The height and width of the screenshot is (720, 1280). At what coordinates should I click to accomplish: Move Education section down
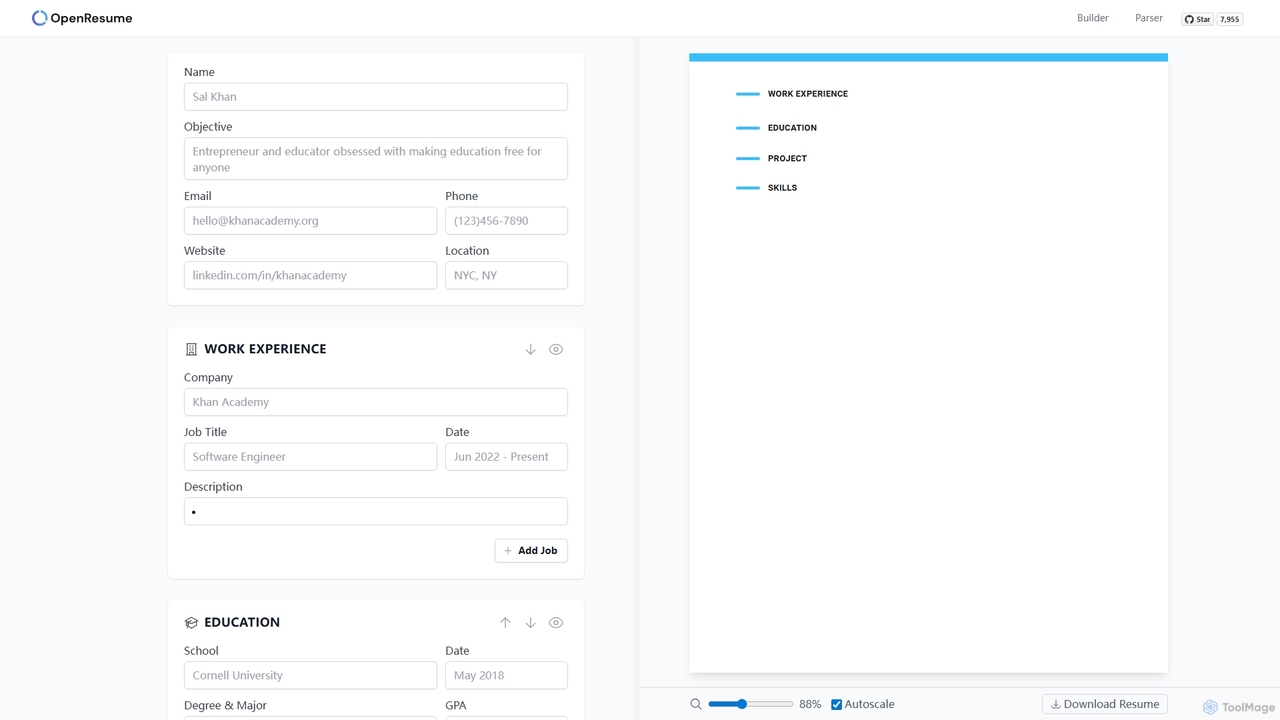click(530, 622)
